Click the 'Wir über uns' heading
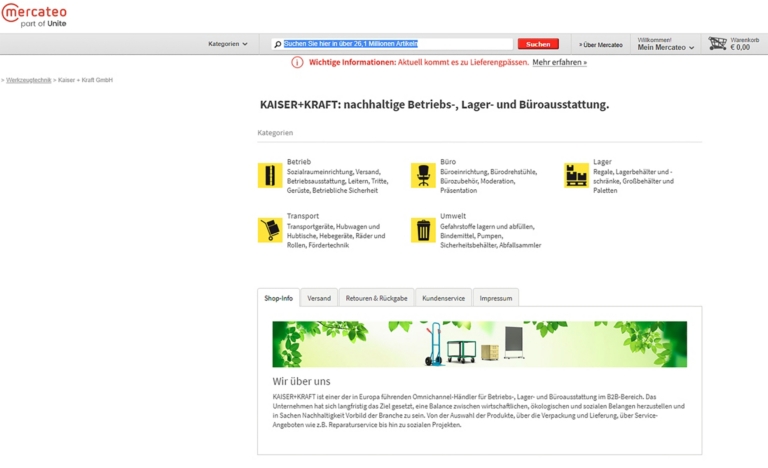768x468 pixels. (301, 381)
